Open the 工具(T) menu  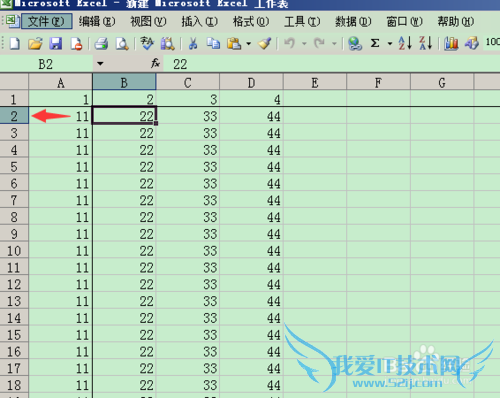tap(302, 22)
